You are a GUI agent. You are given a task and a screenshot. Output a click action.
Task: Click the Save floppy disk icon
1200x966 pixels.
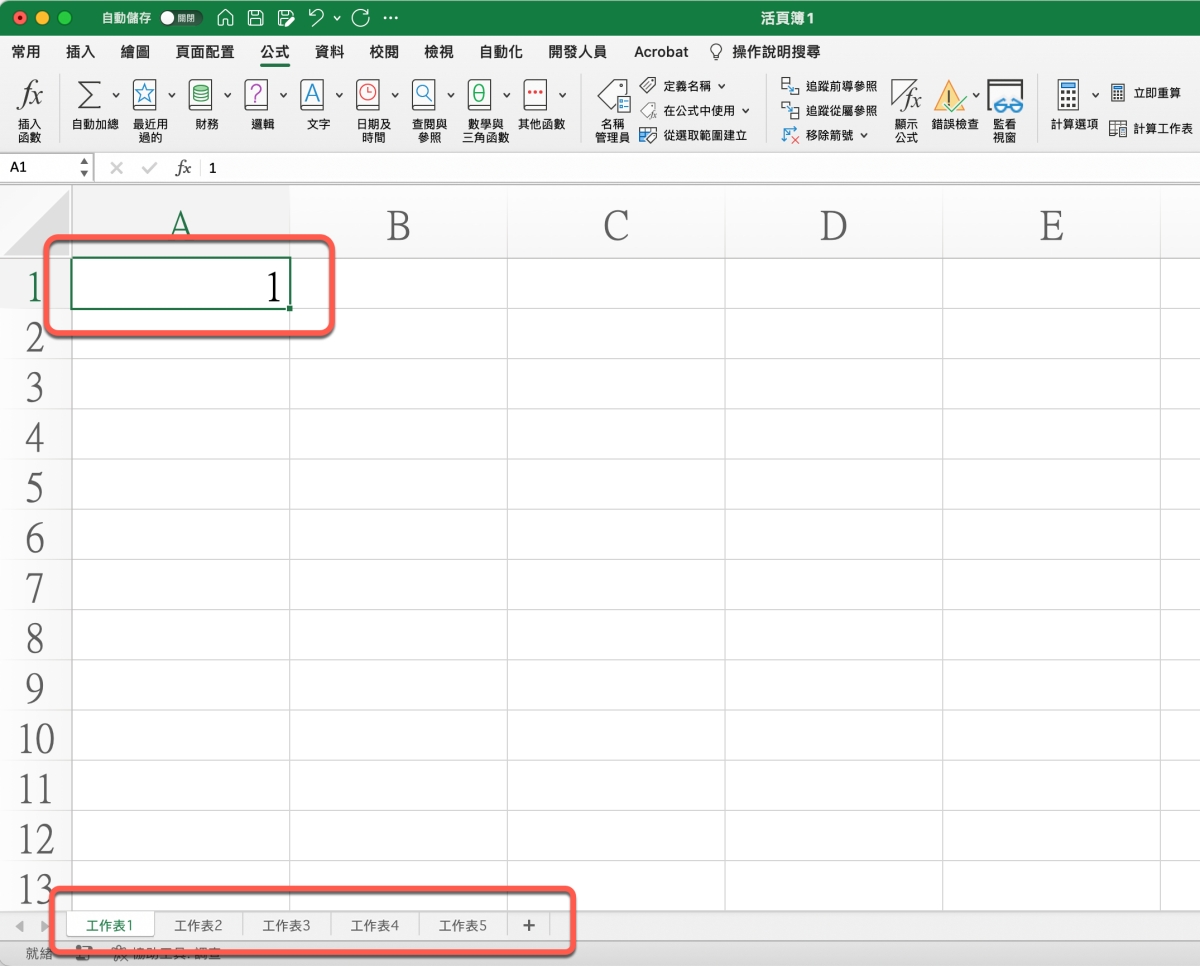tap(256, 18)
